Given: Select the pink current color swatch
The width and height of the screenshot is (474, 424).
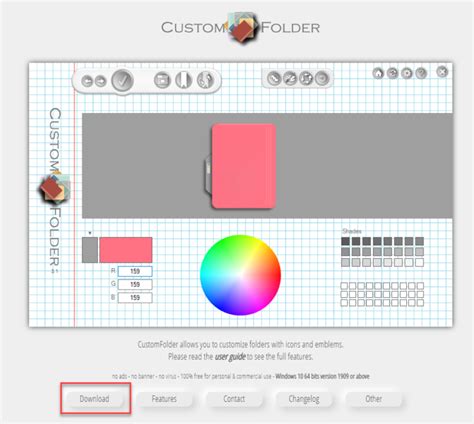Looking at the screenshot, I should (126, 250).
